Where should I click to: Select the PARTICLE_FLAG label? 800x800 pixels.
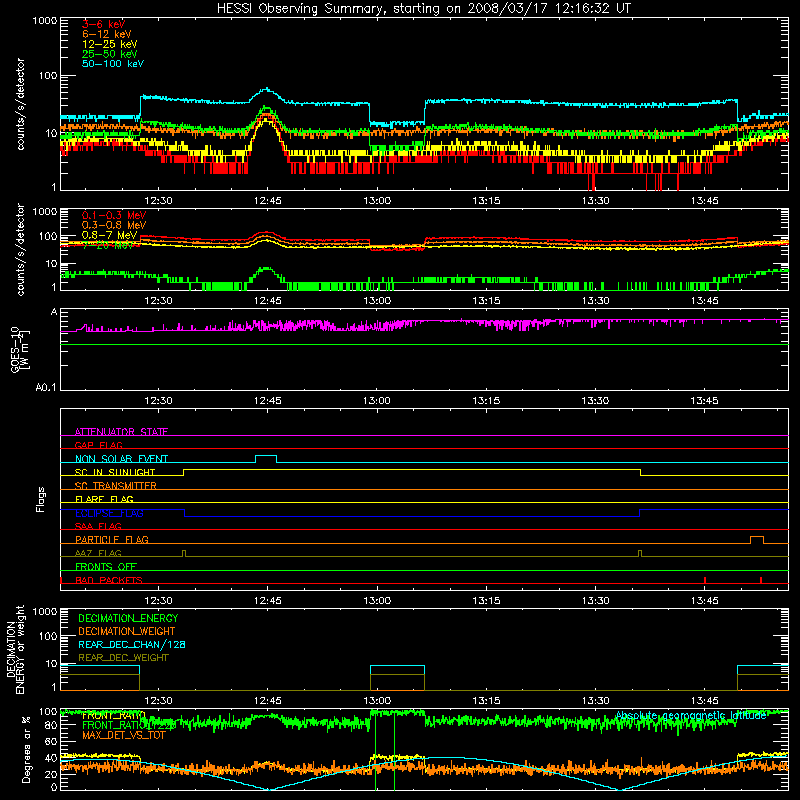point(112,539)
